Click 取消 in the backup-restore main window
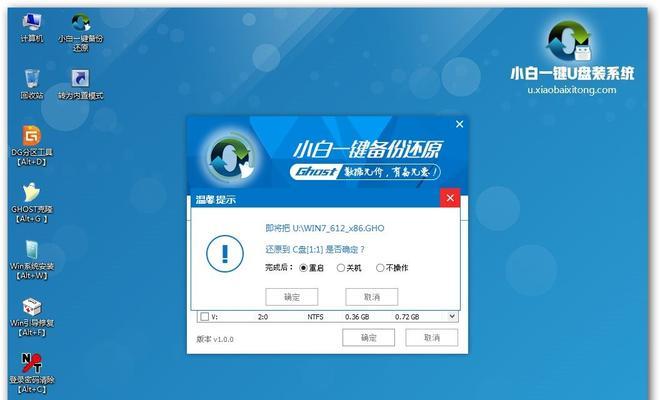The height and width of the screenshot is (400, 660). 432,338
